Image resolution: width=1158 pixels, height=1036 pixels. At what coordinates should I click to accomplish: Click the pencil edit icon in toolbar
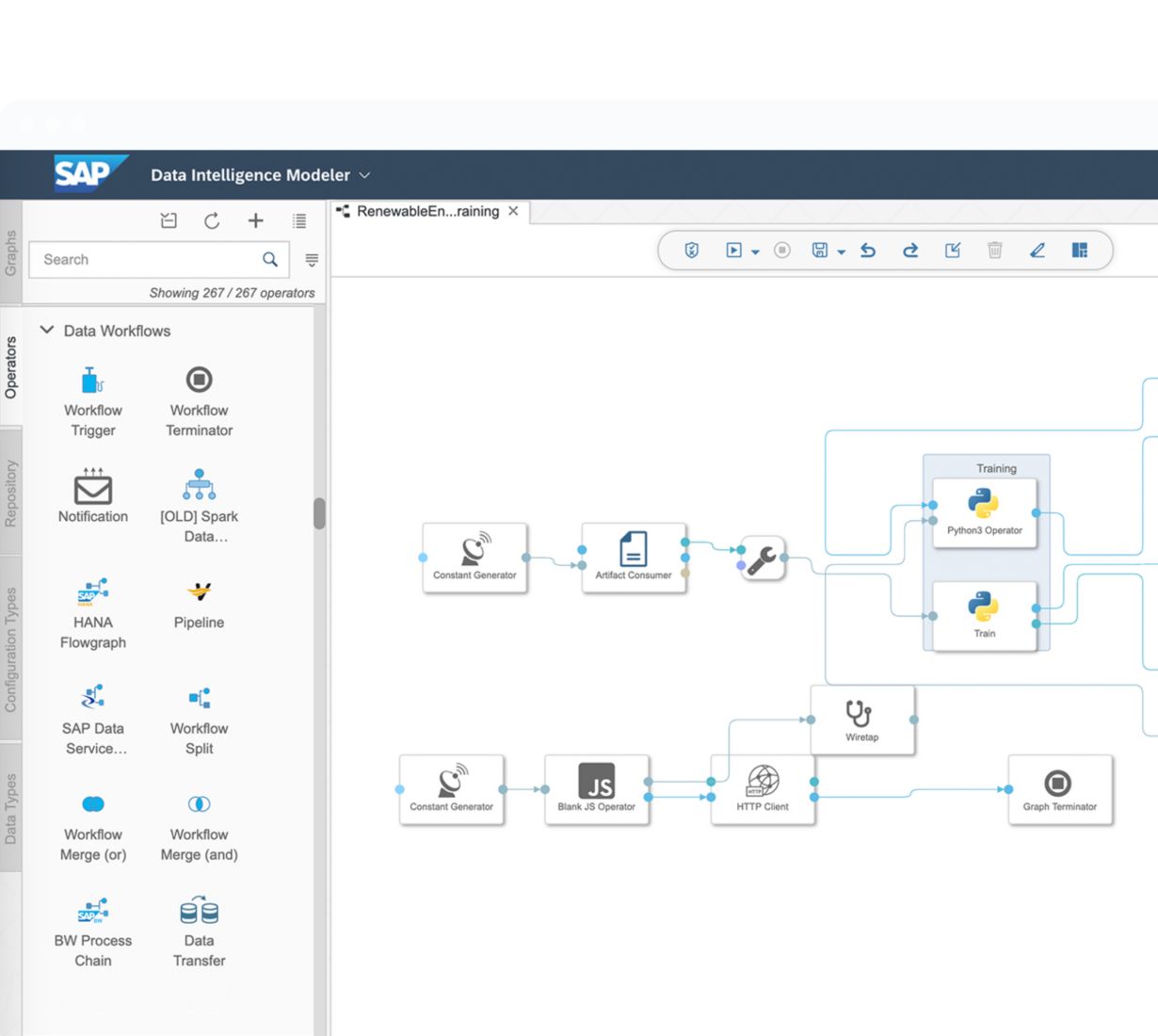[x=1037, y=251]
